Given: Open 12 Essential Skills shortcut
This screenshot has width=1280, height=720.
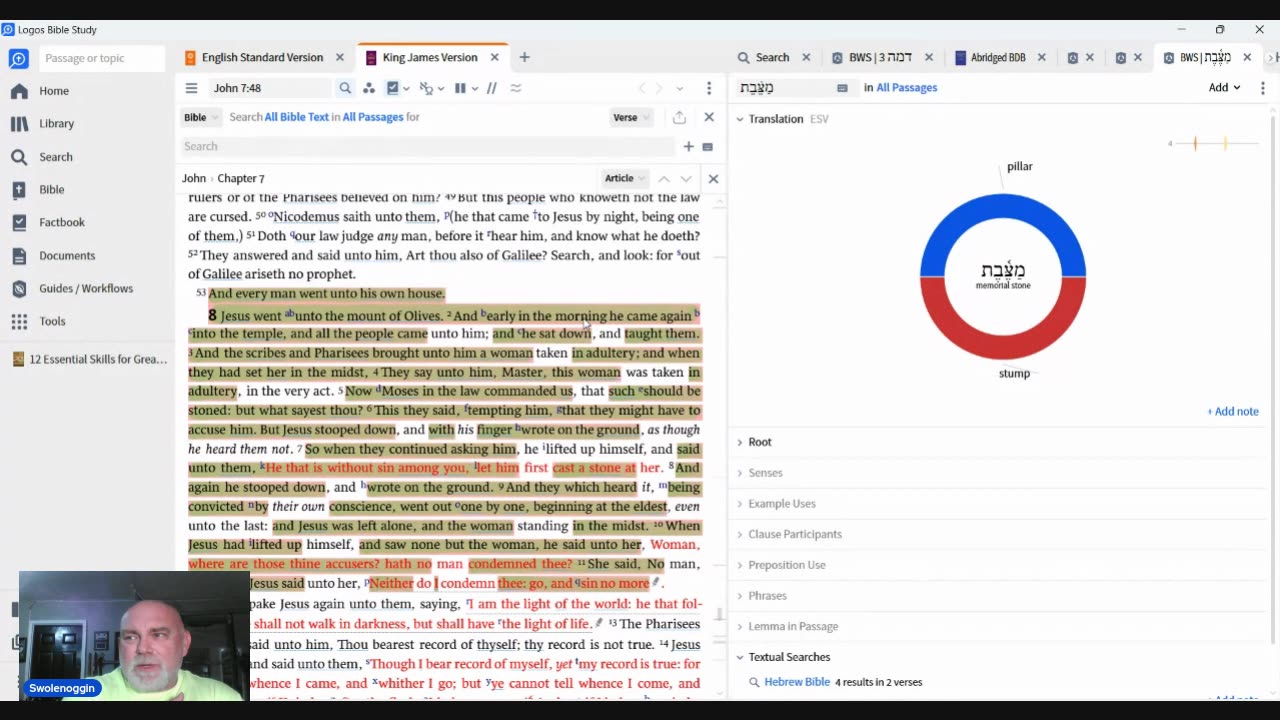Looking at the screenshot, I should click(x=90, y=359).
